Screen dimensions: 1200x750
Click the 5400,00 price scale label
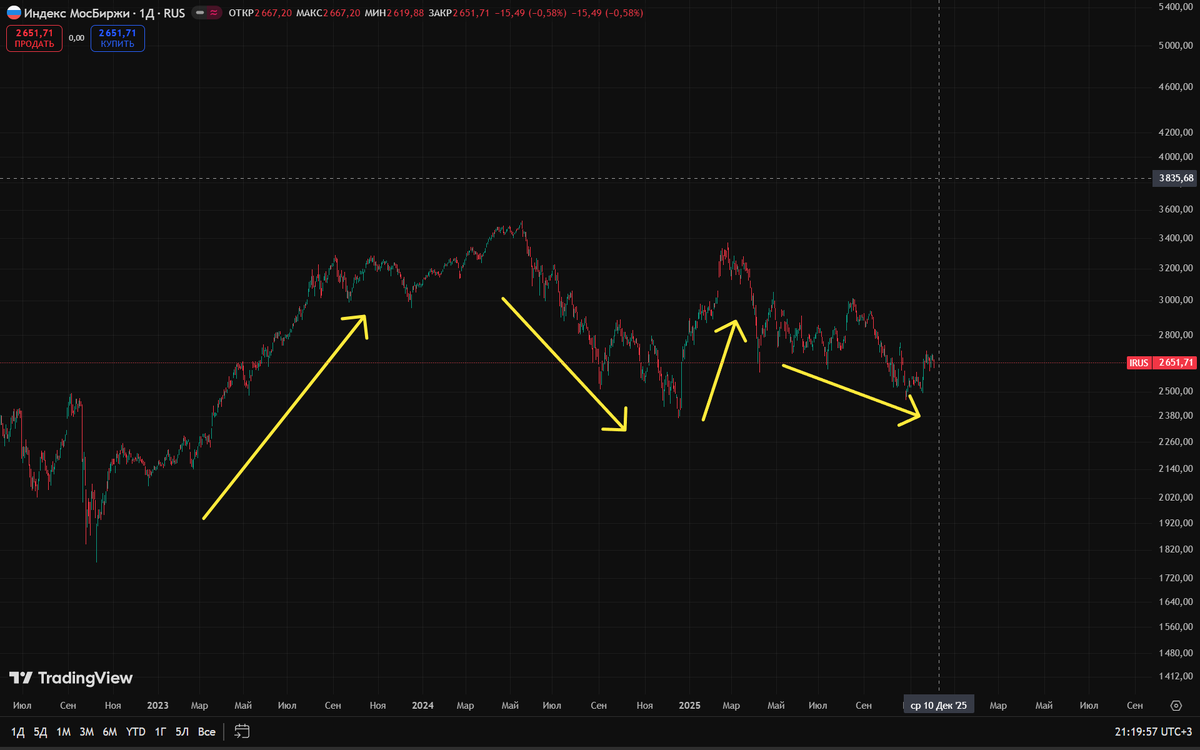coord(1175,6)
